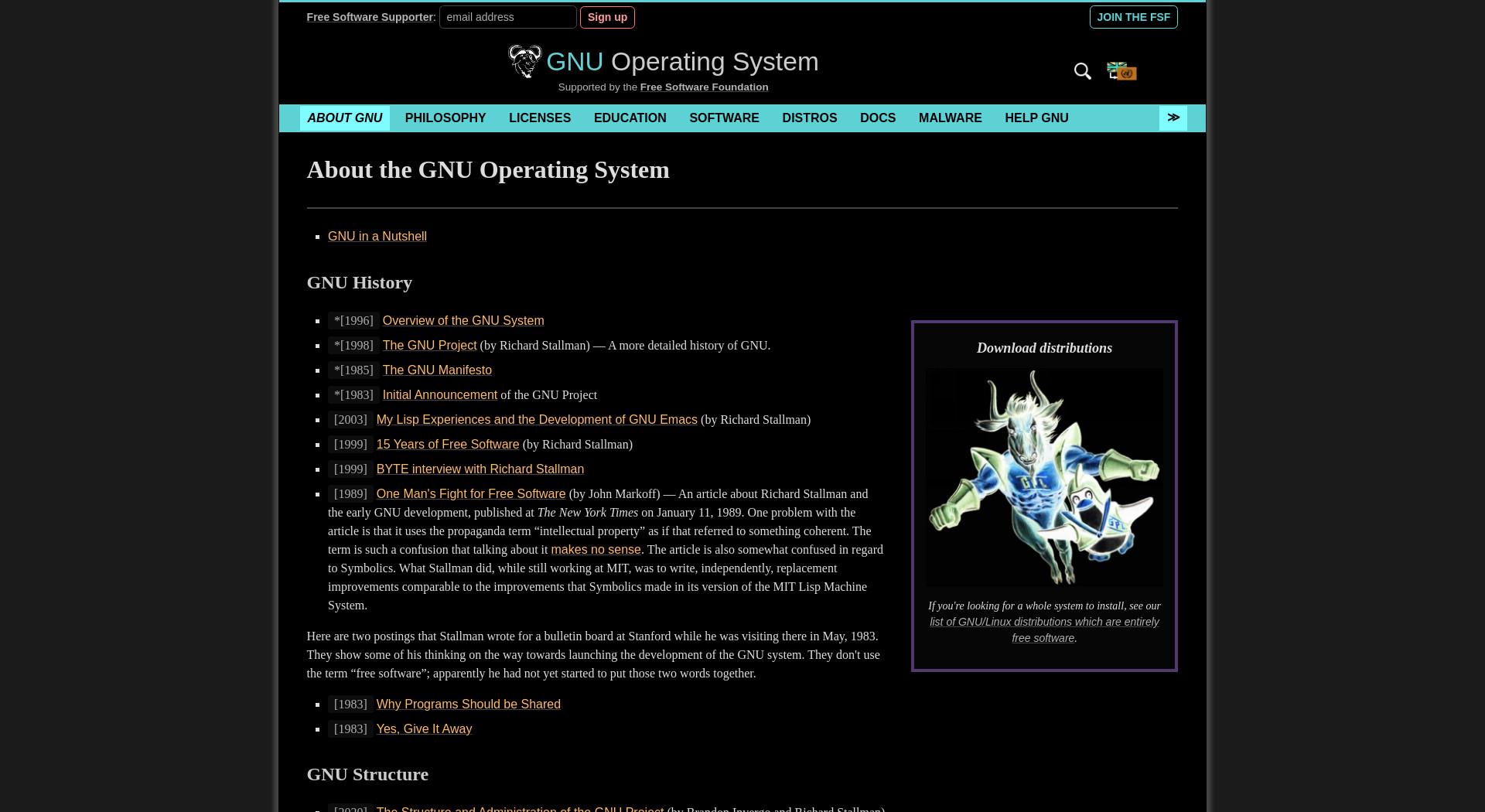The height and width of the screenshot is (812, 1485).
Task: Open the SOFTWARE menu item
Action: coord(724,118)
